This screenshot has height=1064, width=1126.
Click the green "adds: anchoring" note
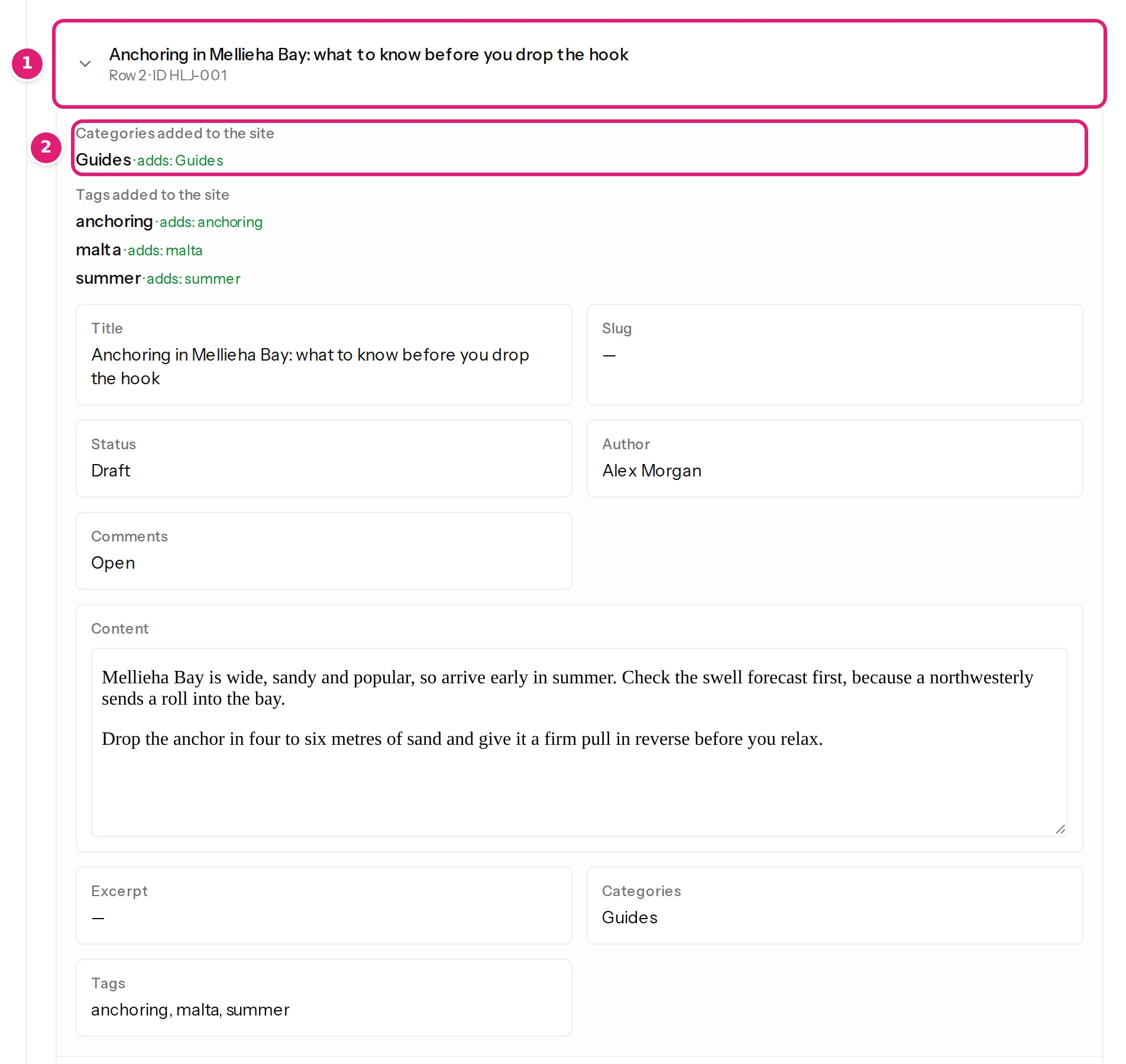pyautogui.click(x=211, y=222)
